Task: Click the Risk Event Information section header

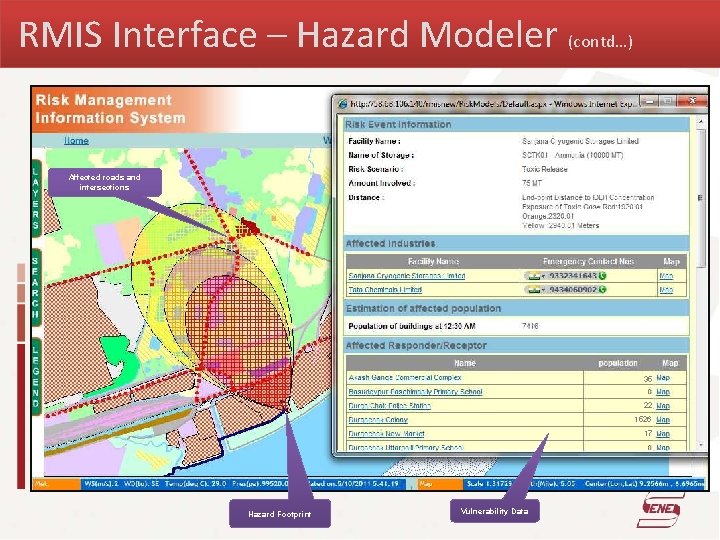Action: click(517, 124)
